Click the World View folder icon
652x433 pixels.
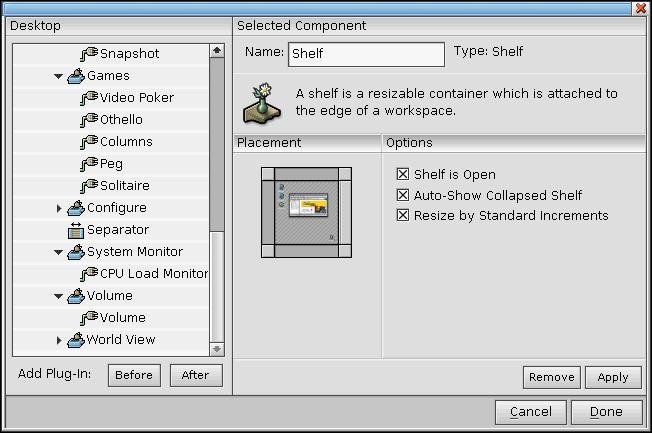click(76, 340)
